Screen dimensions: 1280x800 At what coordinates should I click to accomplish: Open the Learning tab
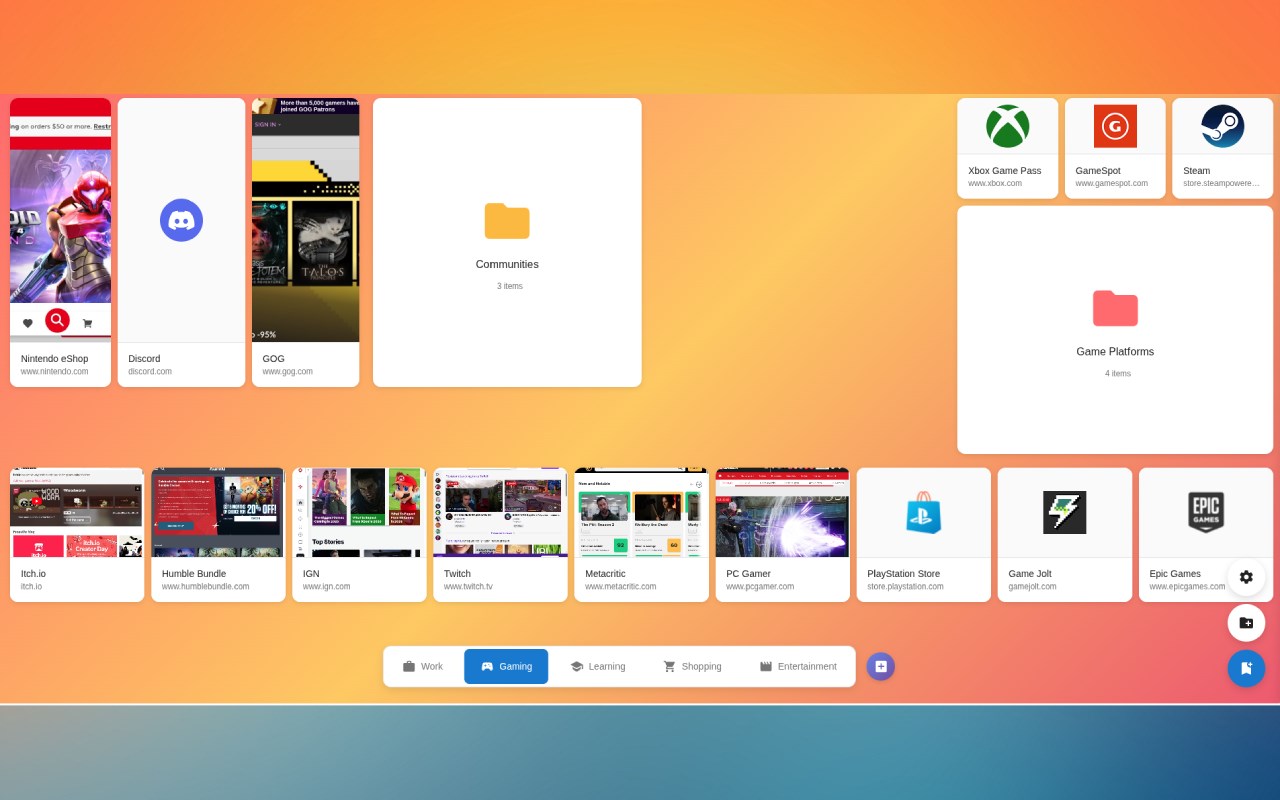point(597,666)
